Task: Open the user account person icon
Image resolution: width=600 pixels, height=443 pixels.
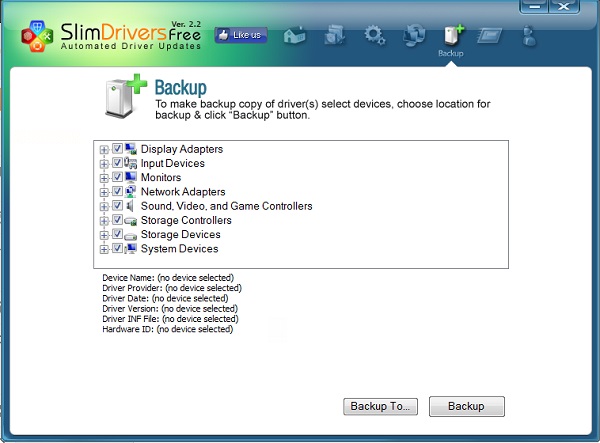Action: [529, 36]
